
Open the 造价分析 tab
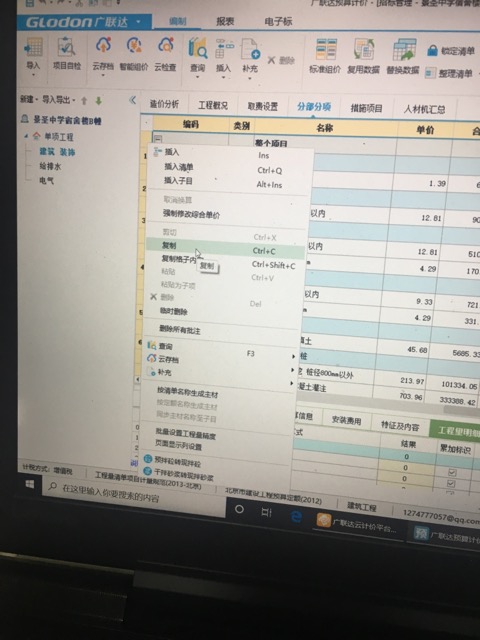click(x=164, y=104)
